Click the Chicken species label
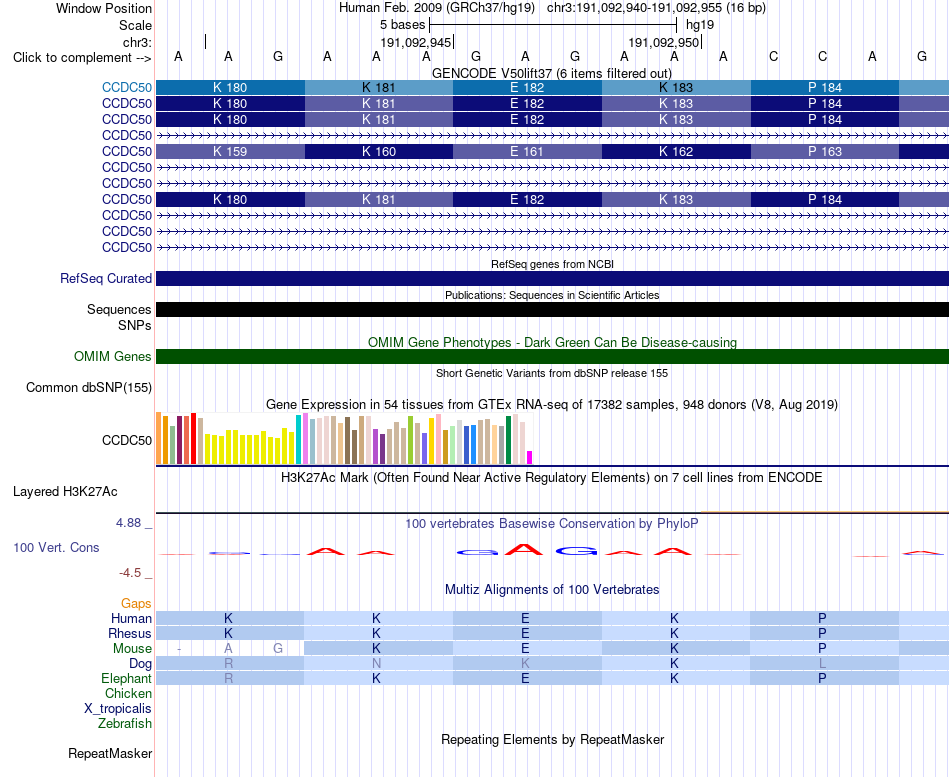 coord(128,693)
